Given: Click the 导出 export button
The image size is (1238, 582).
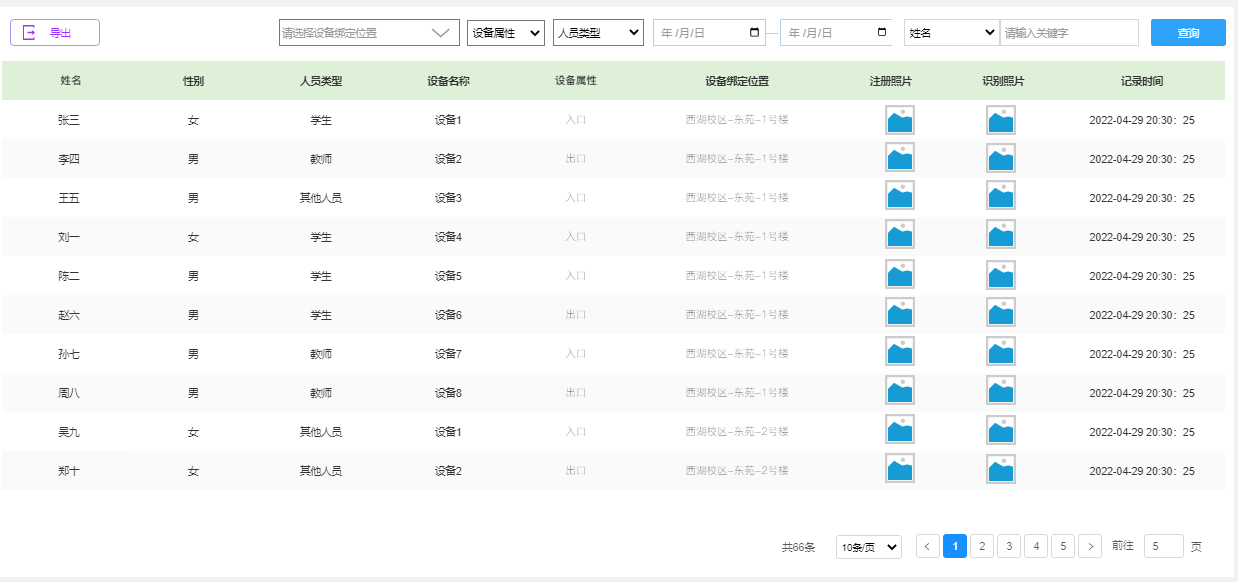Looking at the screenshot, I should pyautogui.click(x=55, y=33).
